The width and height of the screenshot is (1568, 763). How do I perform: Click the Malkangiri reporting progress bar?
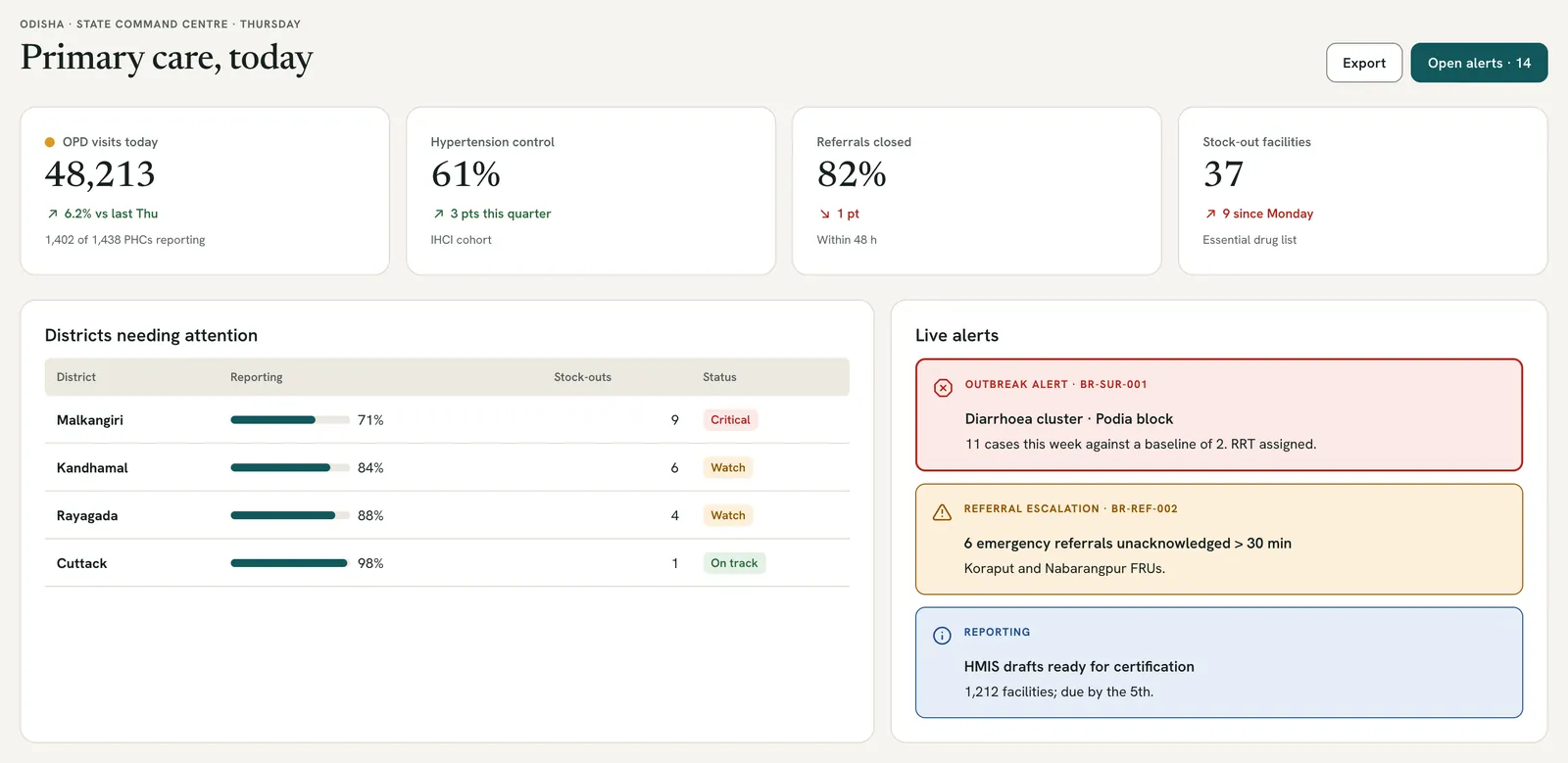pyautogui.click(x=290, y=420)
